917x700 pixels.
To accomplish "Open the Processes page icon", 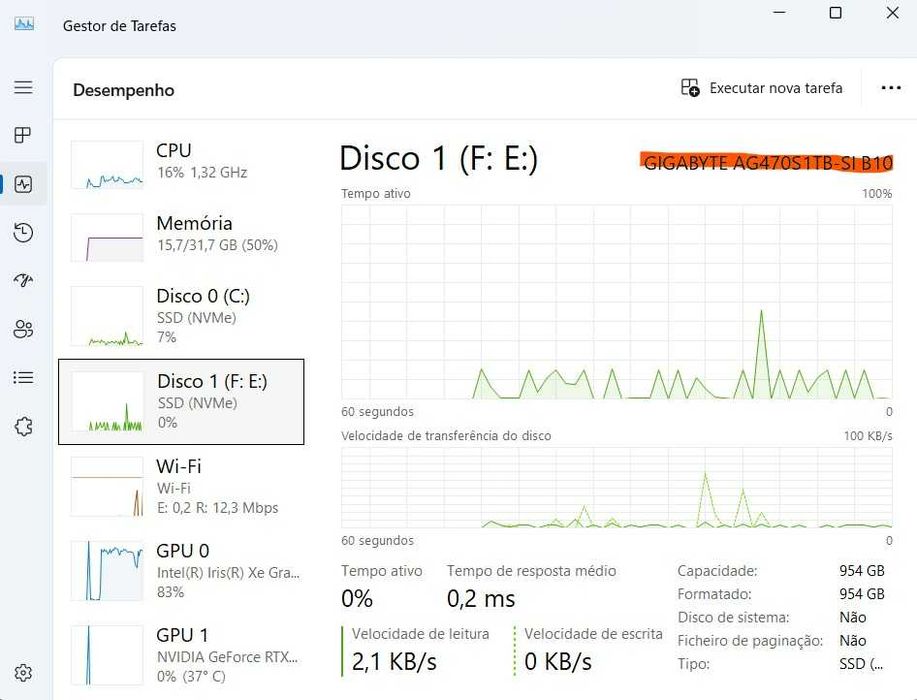I will pos(23,135).
